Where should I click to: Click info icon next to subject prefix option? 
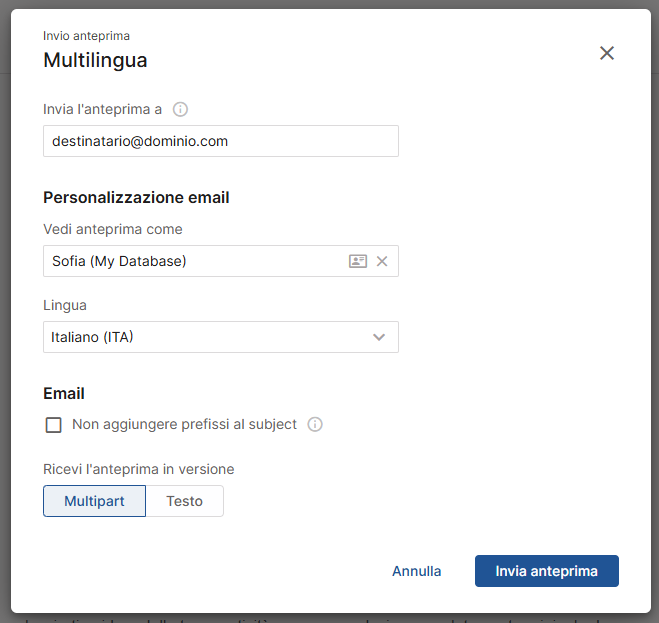pyautogui.click(x=315, y=424)
